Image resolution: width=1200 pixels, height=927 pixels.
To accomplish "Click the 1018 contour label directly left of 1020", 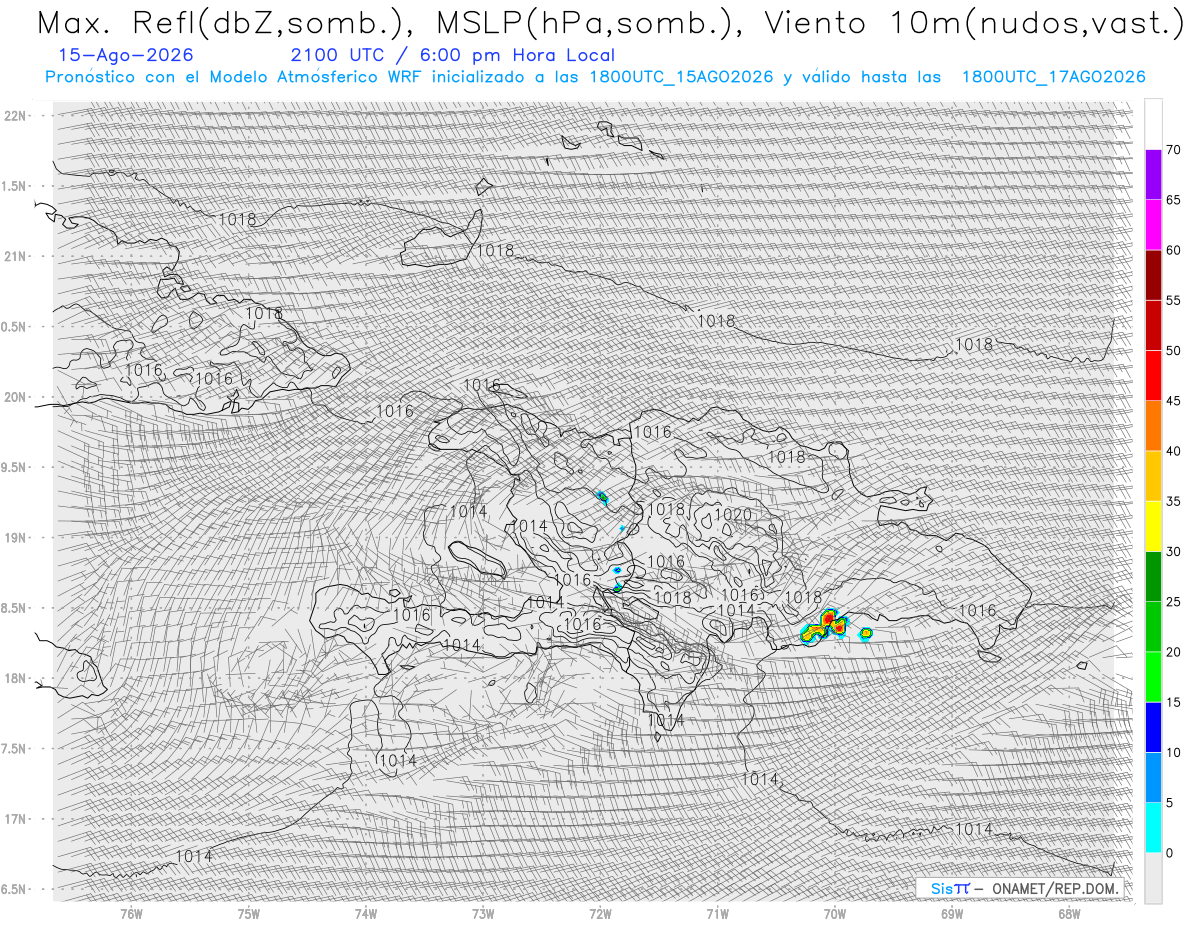I will pos(667,509).
